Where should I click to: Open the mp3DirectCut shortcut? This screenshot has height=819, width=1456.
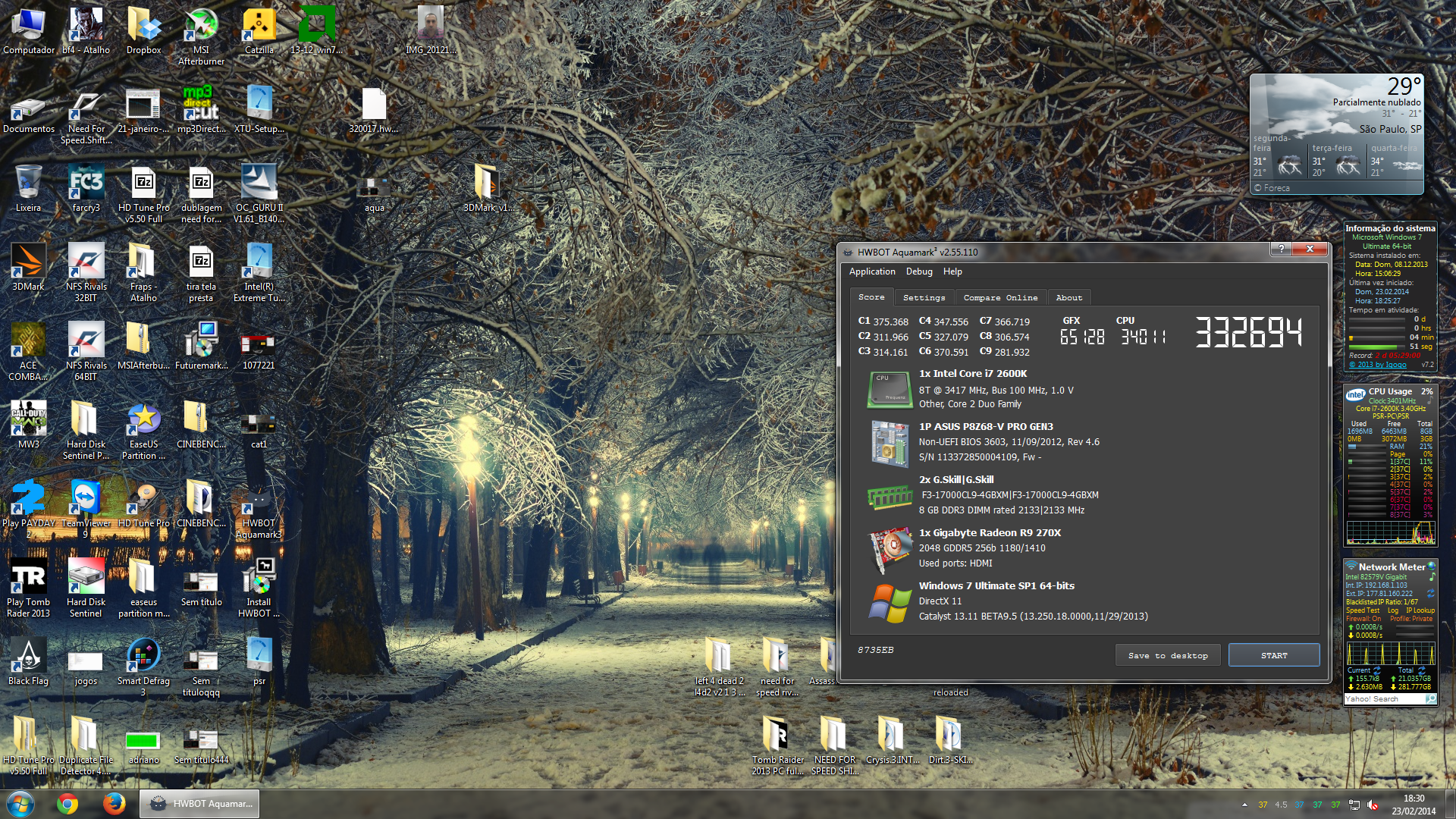pyautogui.click(x=201, y=109)
